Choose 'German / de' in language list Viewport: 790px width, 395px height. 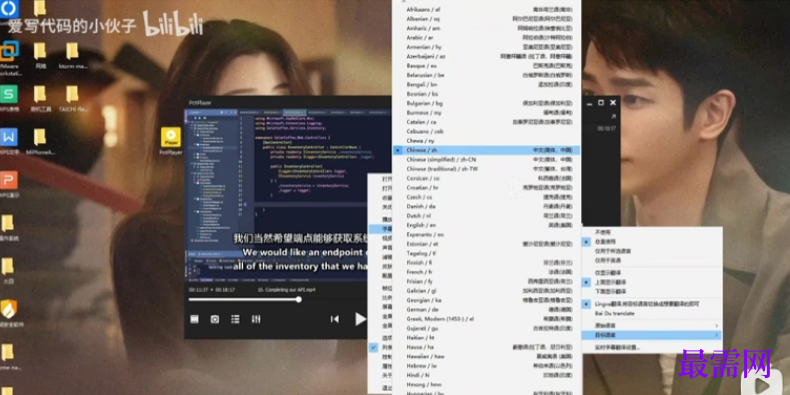487,309
